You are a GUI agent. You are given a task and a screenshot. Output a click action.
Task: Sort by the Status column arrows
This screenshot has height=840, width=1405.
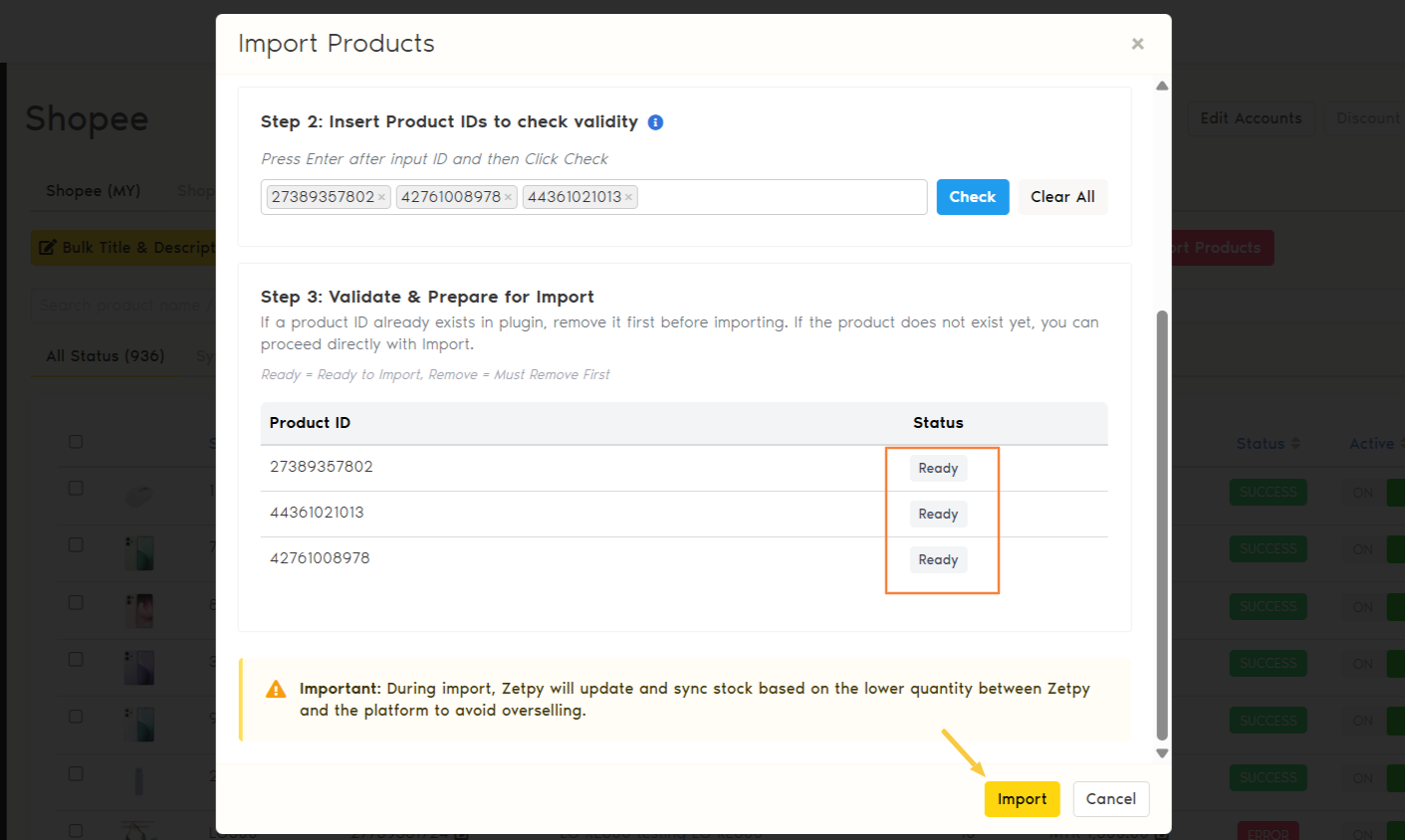[x=1295, y=444]
